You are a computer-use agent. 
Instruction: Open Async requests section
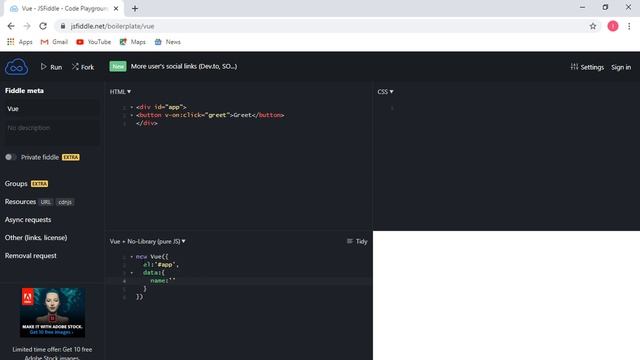tap(28, 220)
